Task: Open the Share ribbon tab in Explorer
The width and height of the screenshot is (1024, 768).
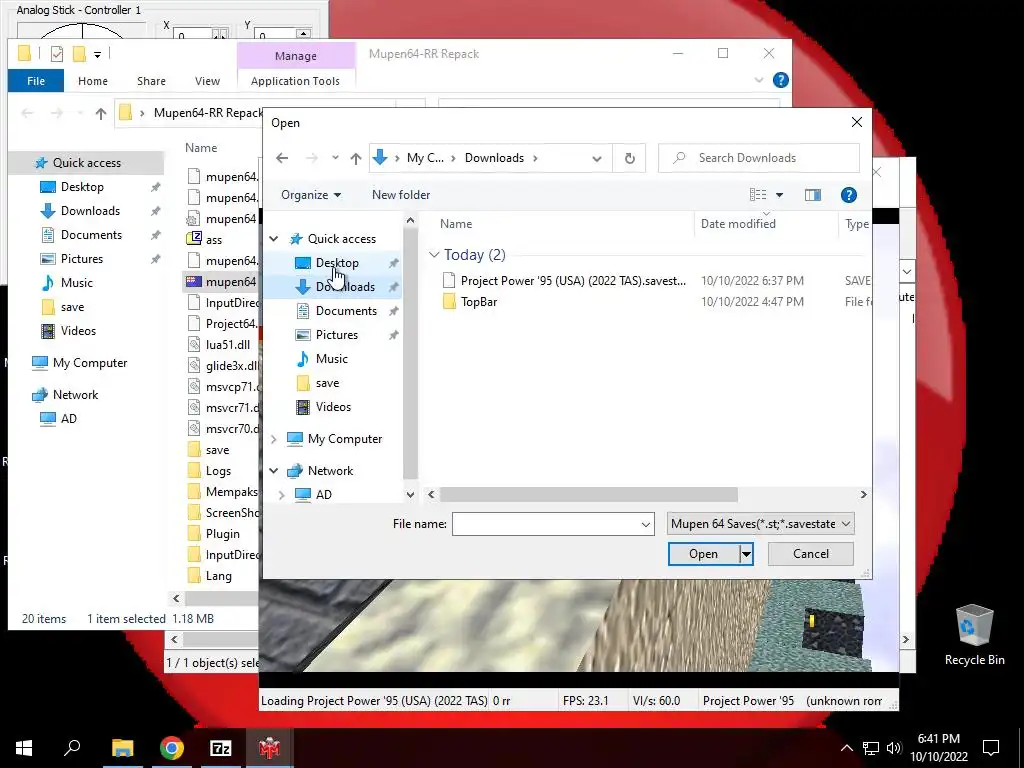Action: pyautogui.click(x=151, y=81)
